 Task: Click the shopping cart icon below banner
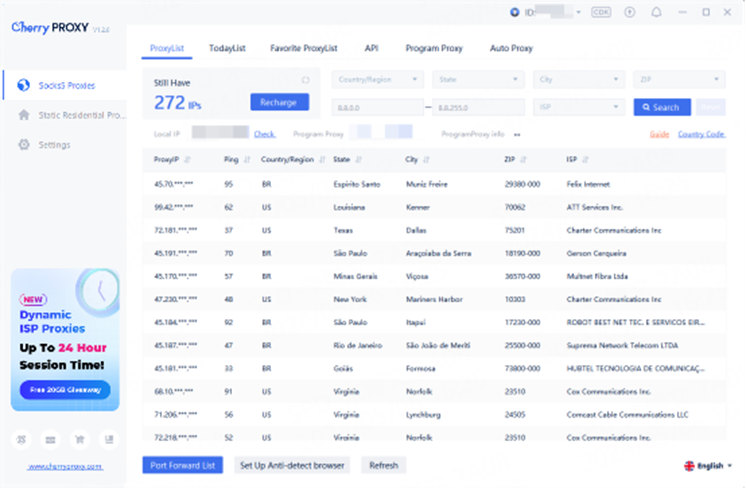pos(80,439)
